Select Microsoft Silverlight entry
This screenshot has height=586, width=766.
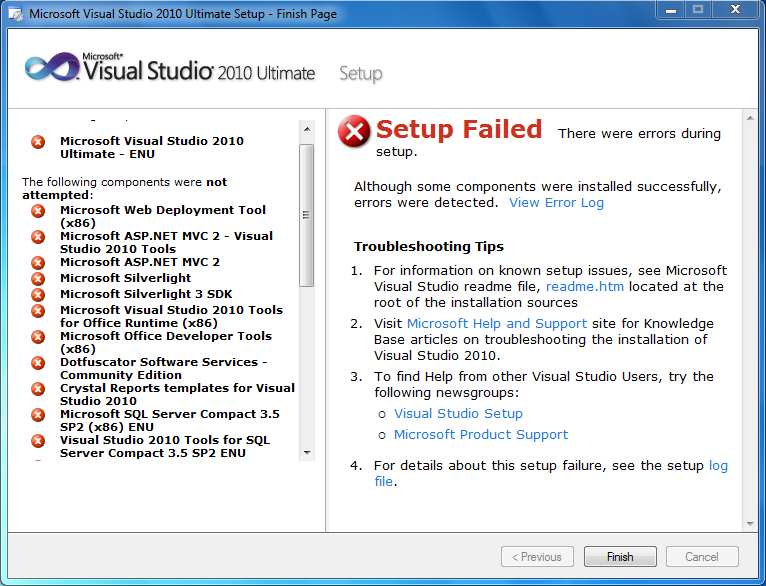126,278
